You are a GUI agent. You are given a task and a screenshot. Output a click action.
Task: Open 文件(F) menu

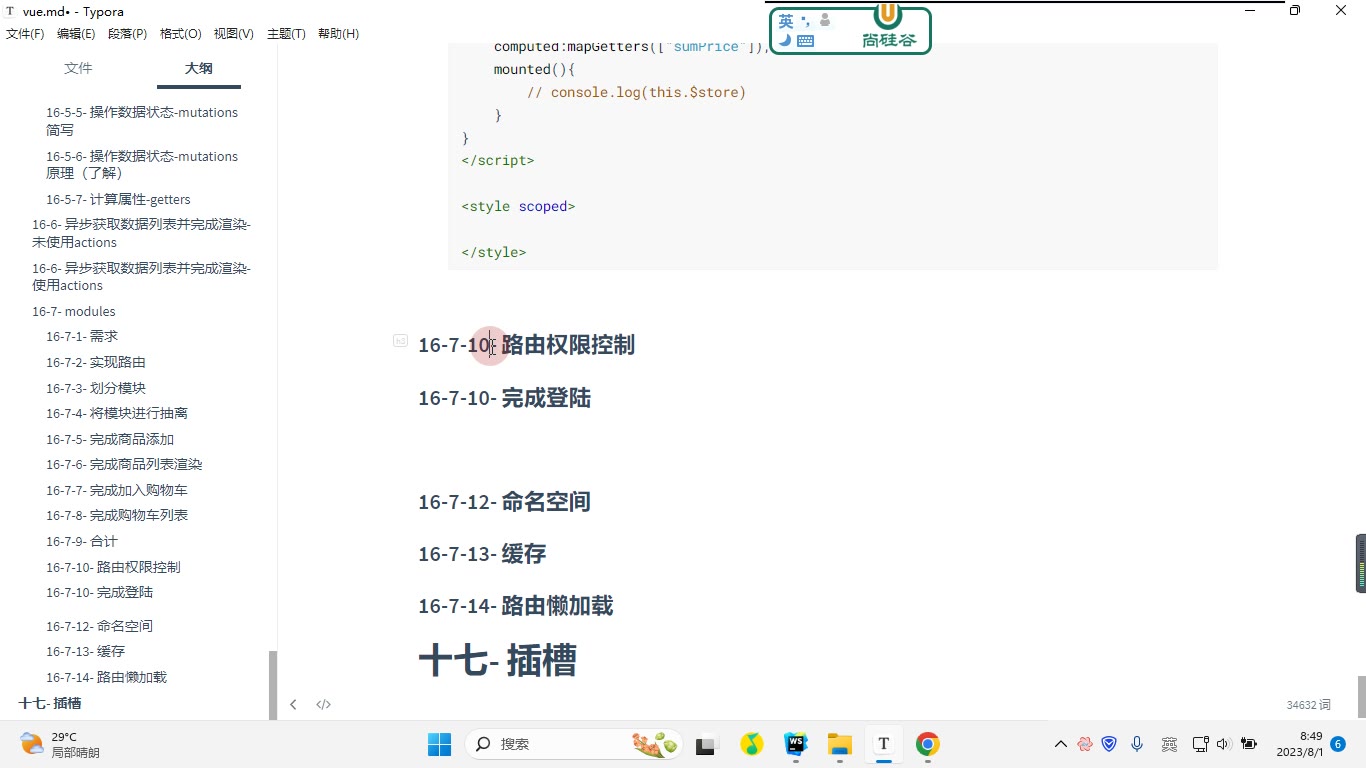point(25,34)
